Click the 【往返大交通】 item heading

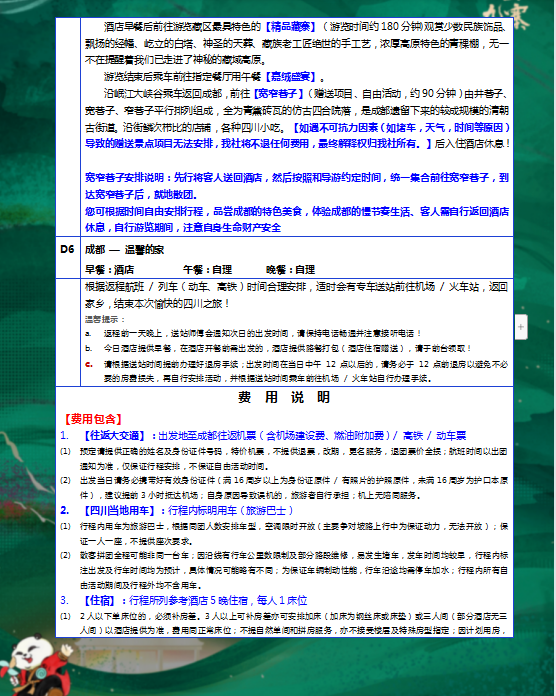coord(114,436)
